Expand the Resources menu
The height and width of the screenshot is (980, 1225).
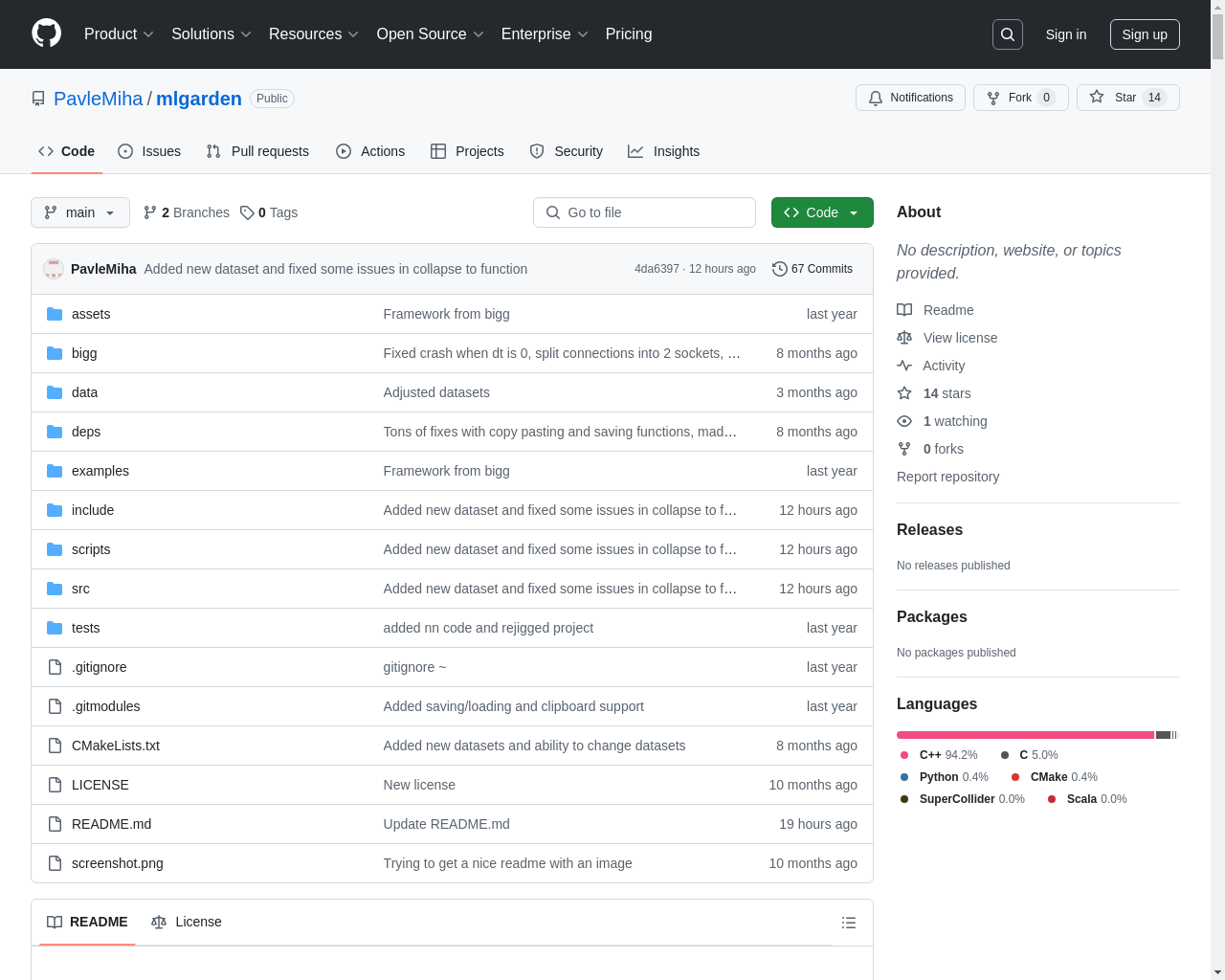click(x=314, y=34)
